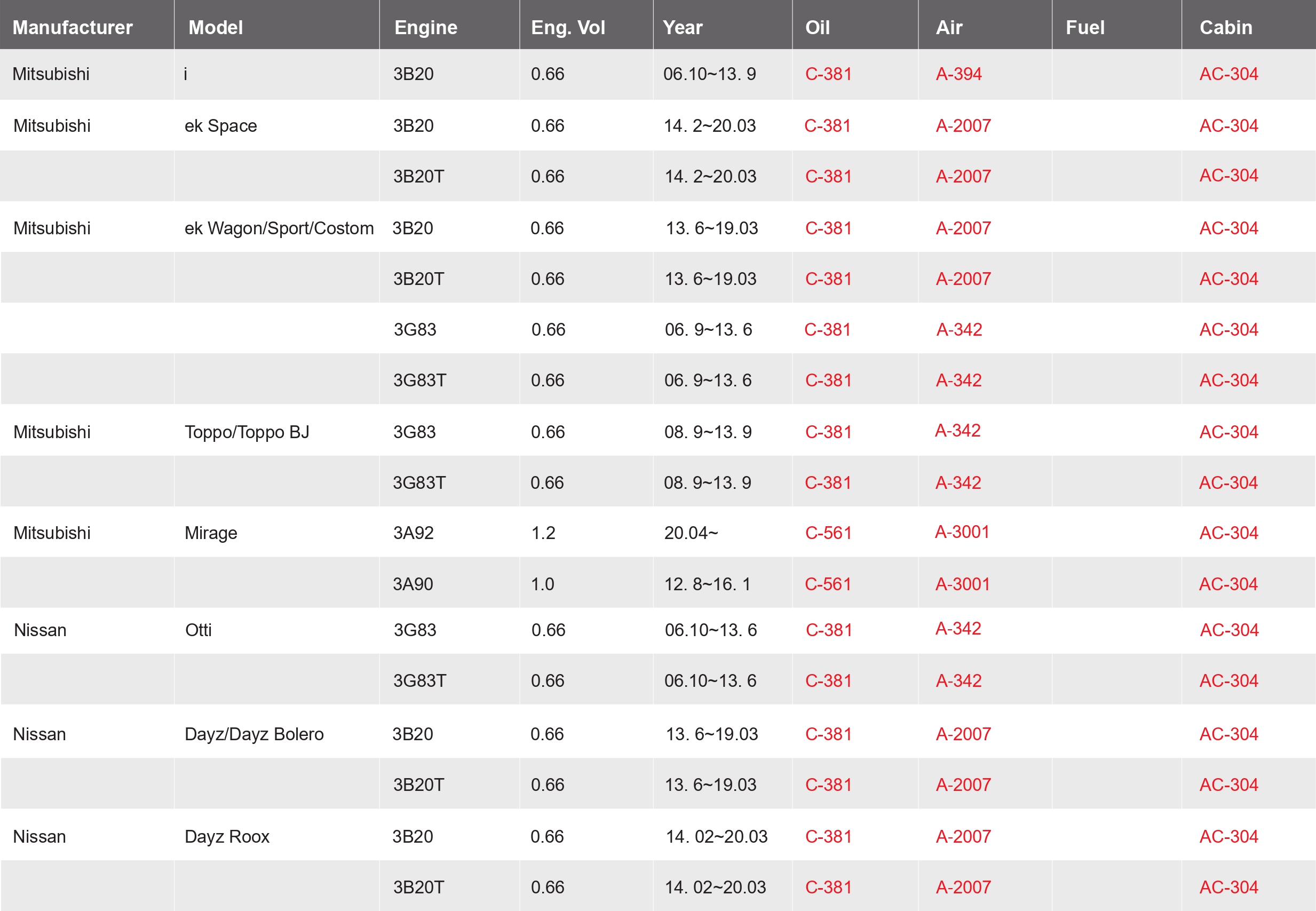This screenshot has width=1316, height=911.
Task: Click the Cabin column header
Action: pyautogui.click(x=1226, y=27)
